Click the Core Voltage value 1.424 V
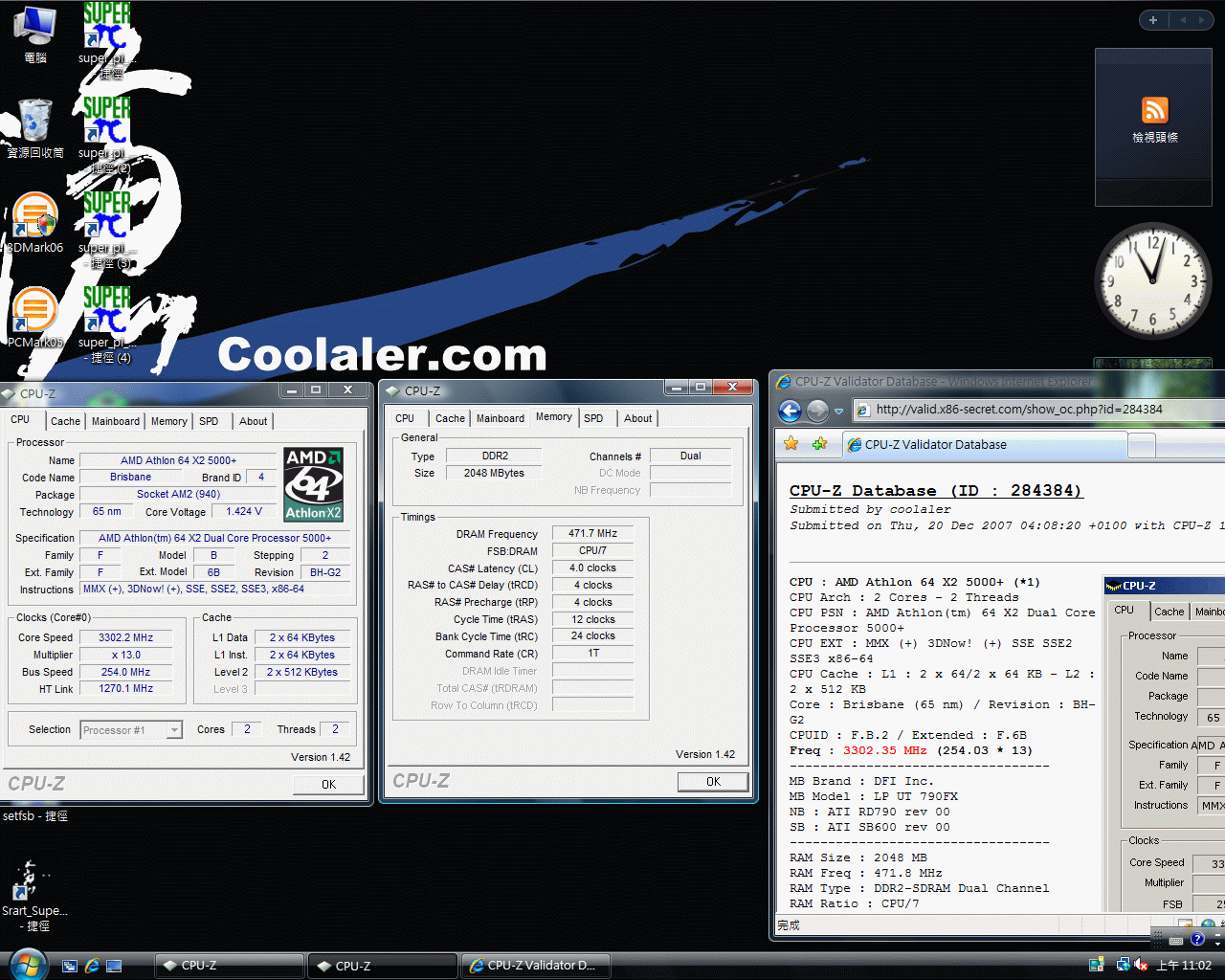This screenshot has height=980, width=1225. [244, 511]
